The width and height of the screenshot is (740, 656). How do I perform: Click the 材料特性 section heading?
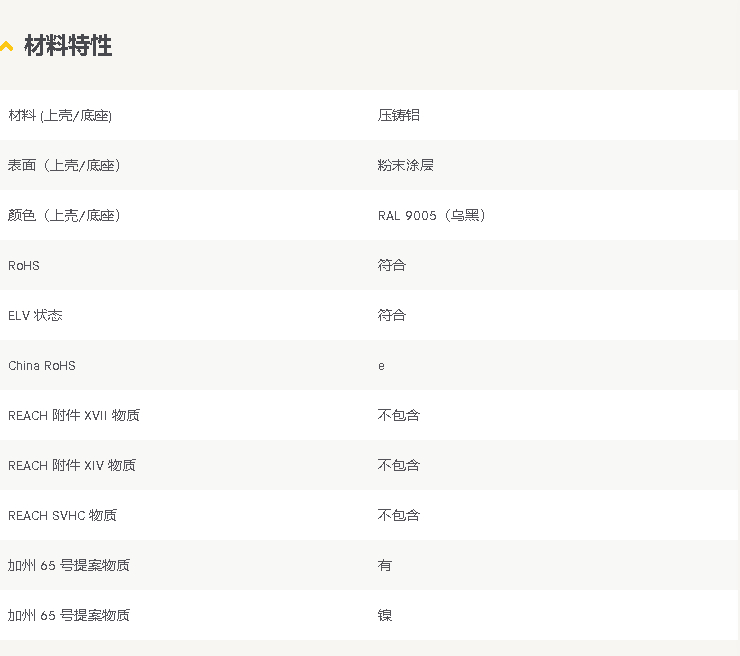[68, 46]
